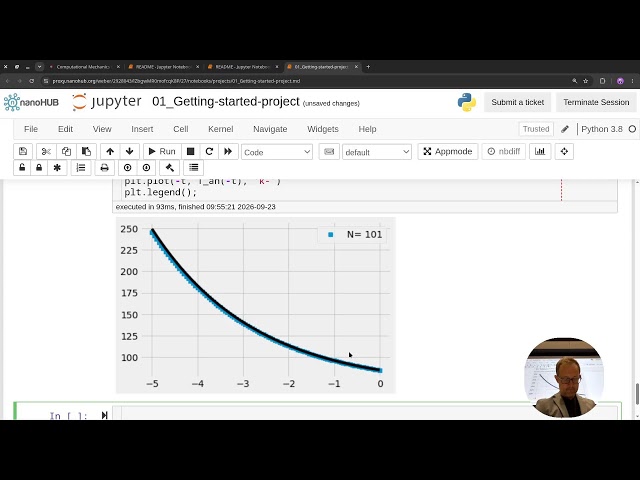Viewport: 640px width, 480px height.
Task: Click the asterisk toolbar icon
Action: click(57, 167)
